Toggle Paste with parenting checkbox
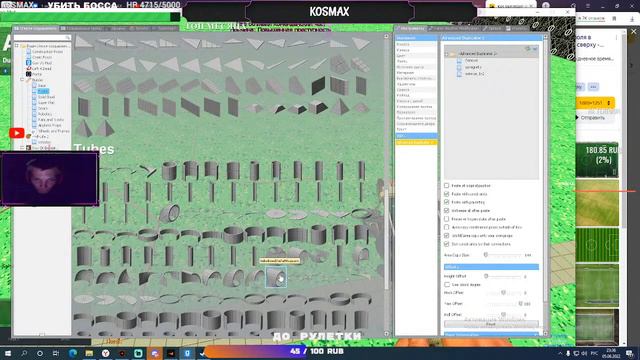This screenshot has height=360, width=640. pos(447,202)
